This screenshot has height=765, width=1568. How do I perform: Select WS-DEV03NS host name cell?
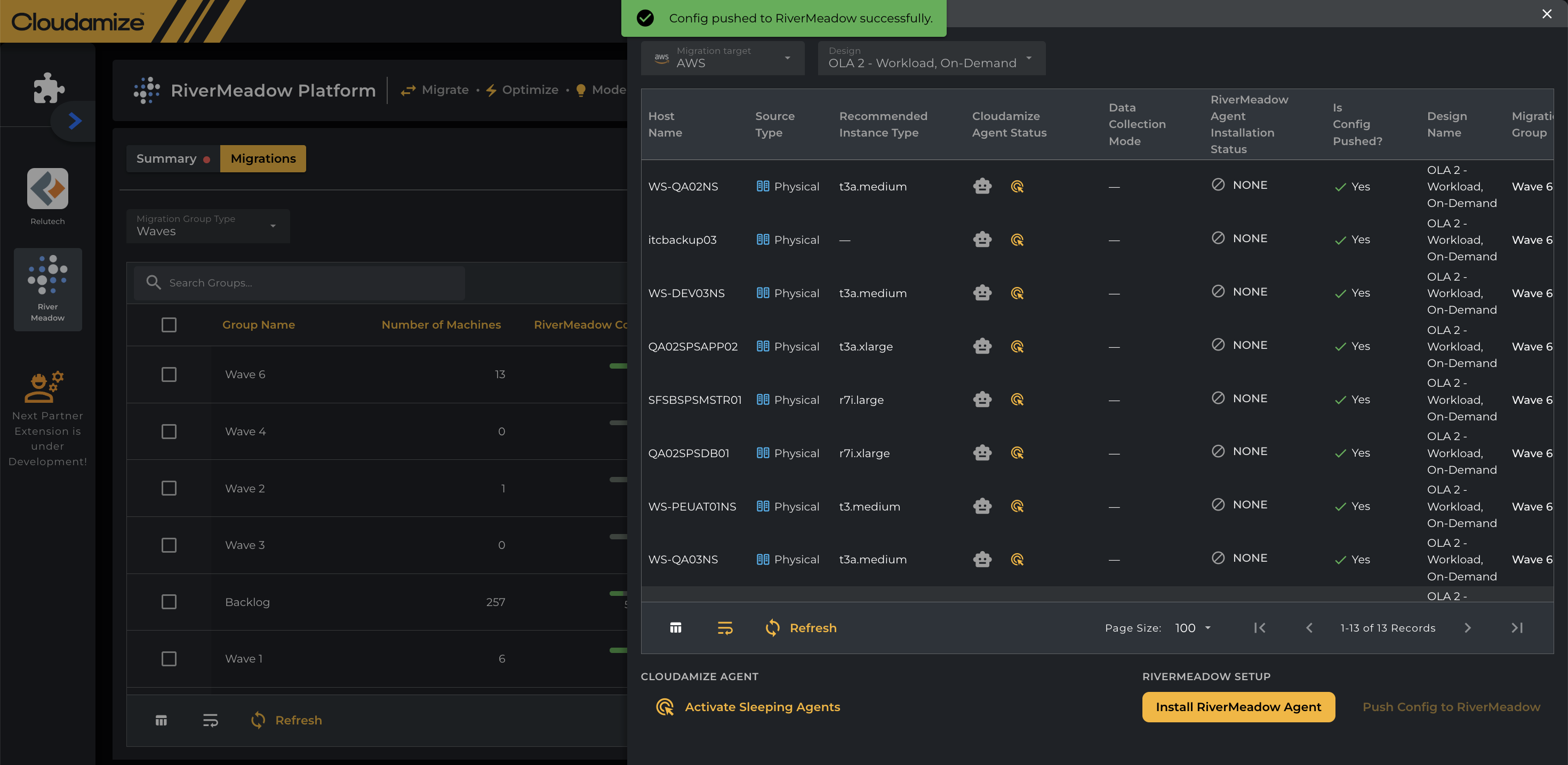coord(686,293)
